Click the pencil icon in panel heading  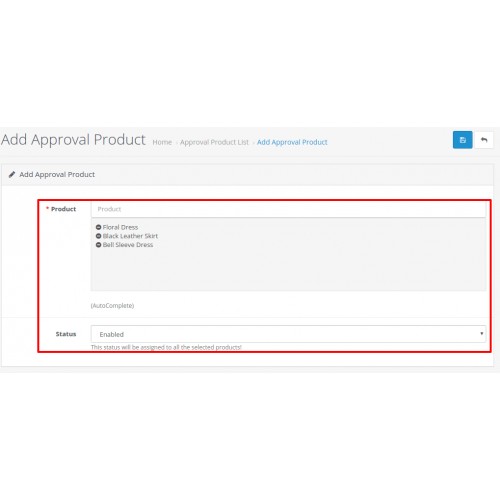click(x=12, y=174)
